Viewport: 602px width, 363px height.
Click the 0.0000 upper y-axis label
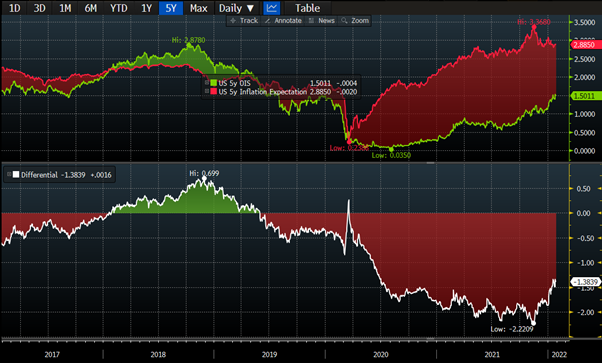[584, 151]
